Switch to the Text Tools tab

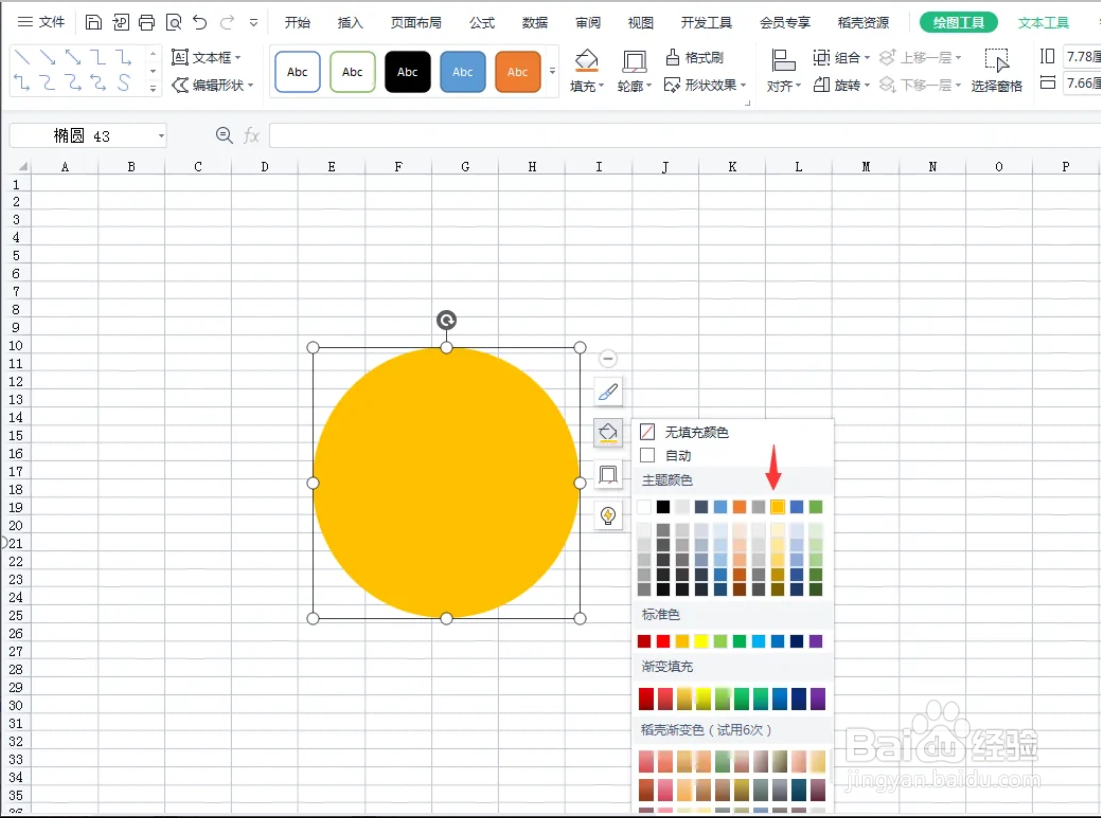click(1043, 22)
